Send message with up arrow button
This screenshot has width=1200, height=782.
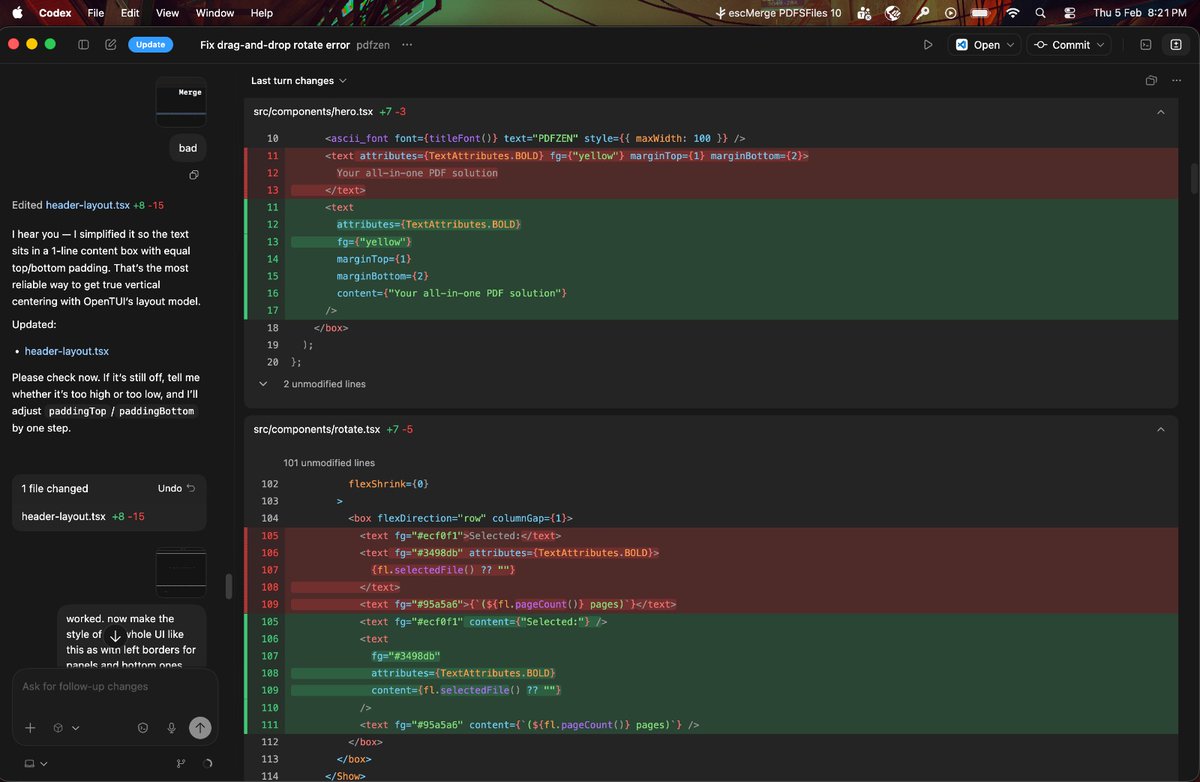[x=200, y=728]
